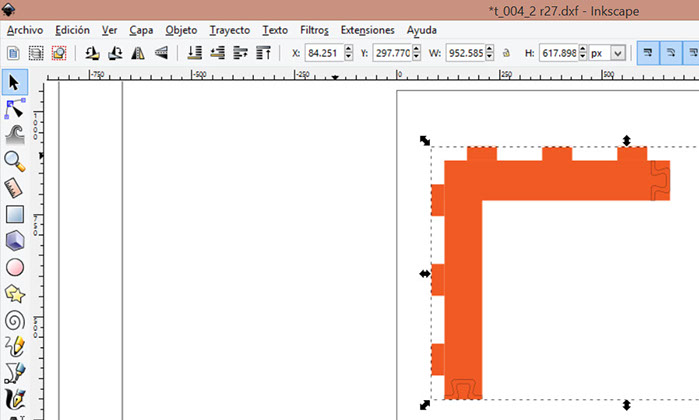Select the 3D box tool
Image resolution: width=699 pixels, height=420 pixels.
15,241
